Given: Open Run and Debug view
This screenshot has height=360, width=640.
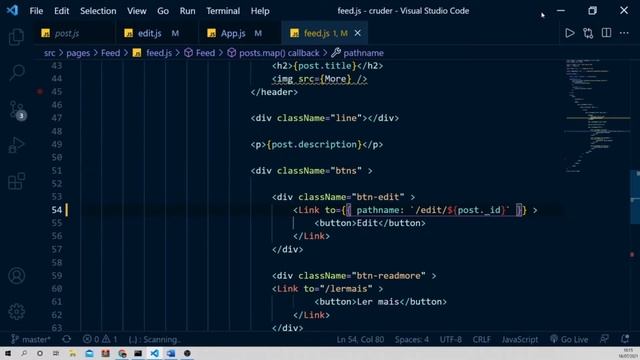Looking at the screenshot, I should coord(16,144).
